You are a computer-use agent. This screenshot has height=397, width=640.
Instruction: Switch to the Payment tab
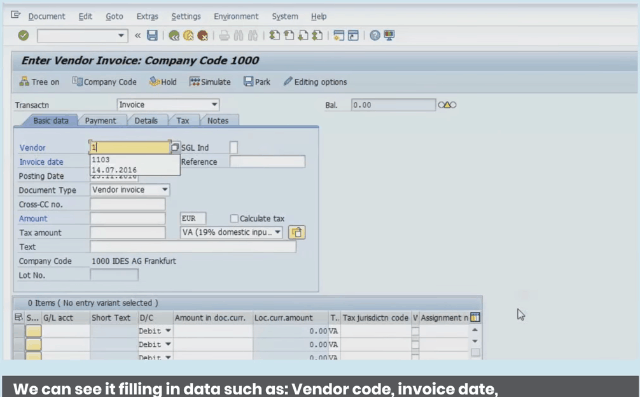(x=100, y=121)
